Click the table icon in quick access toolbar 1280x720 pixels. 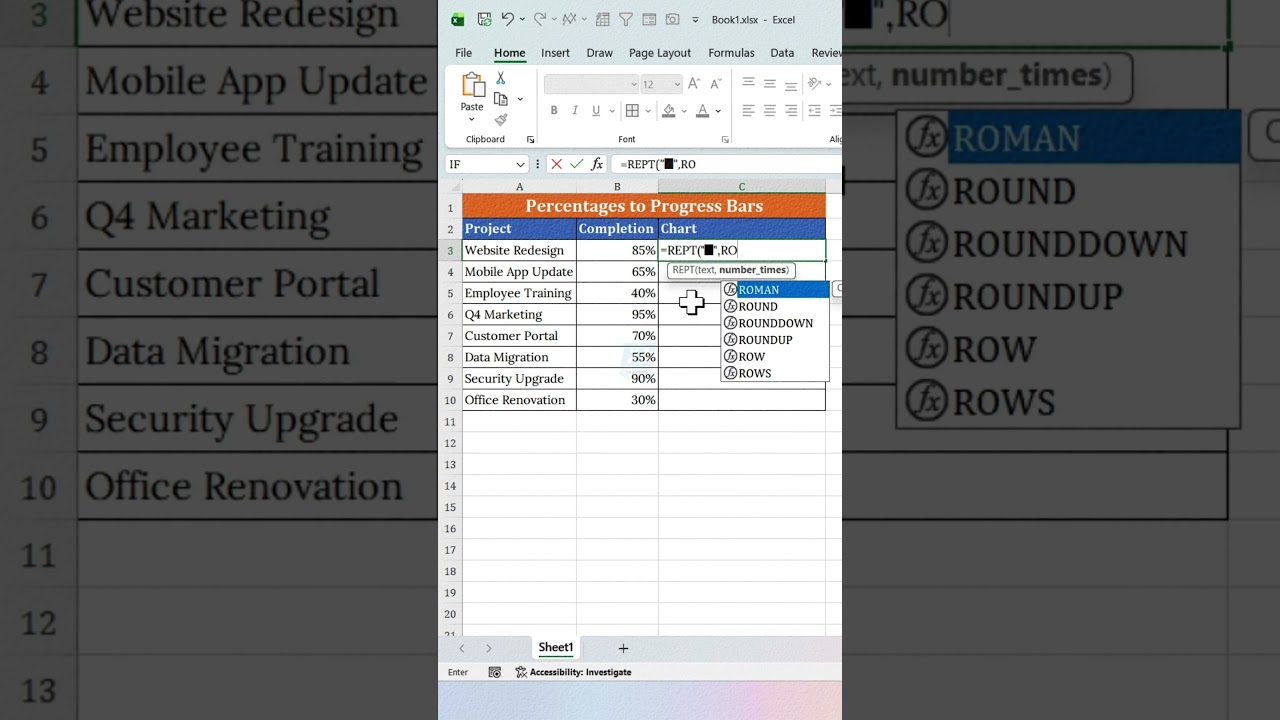click(602, 19)
